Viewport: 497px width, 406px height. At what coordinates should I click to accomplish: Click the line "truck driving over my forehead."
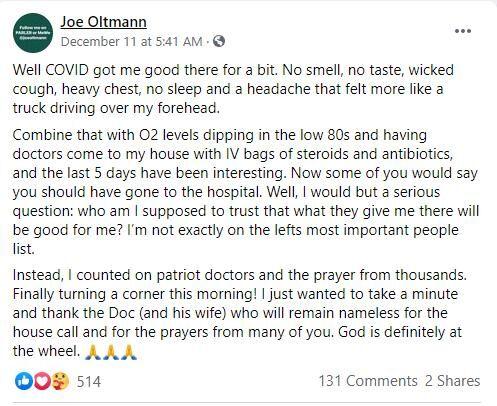click(116, 108)
